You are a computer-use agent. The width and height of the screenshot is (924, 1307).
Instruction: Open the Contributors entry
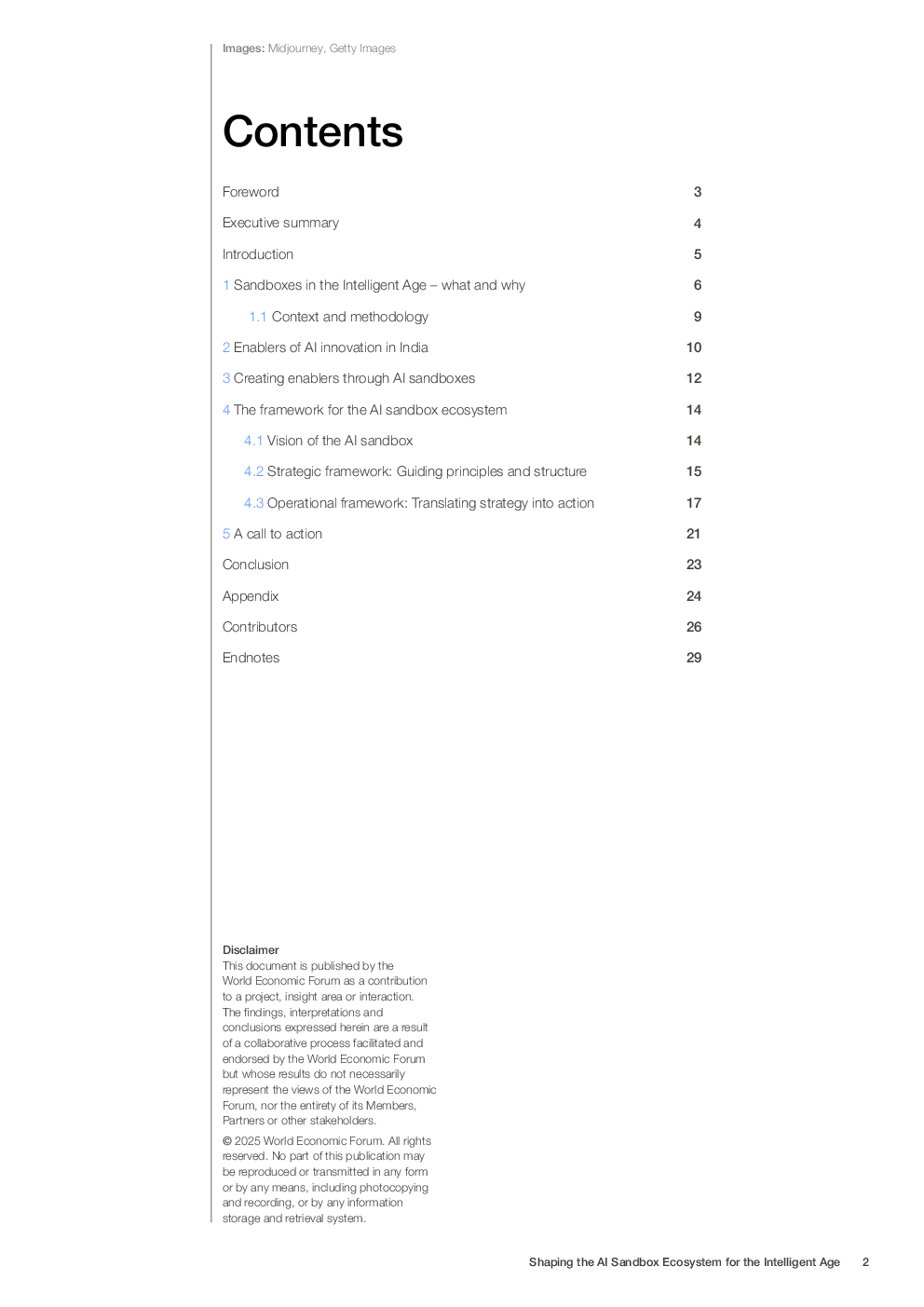point(260,627)
